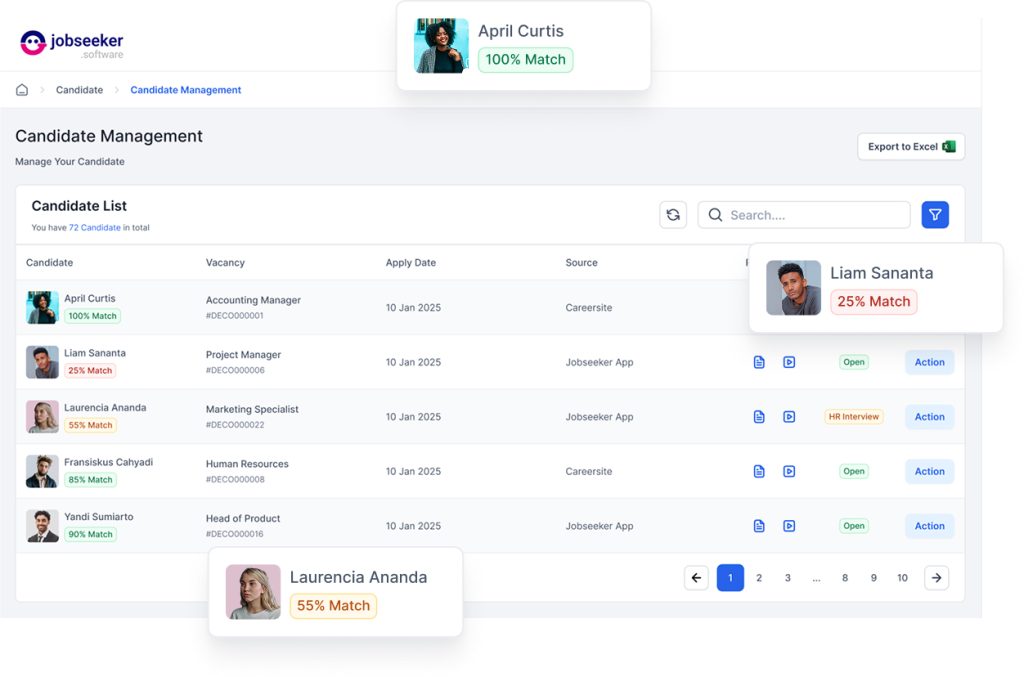Image resolution: width=1024 pixels, height=677 pixels.
Task: Go to the next page with the right arrow
Action: coord(936,578)
